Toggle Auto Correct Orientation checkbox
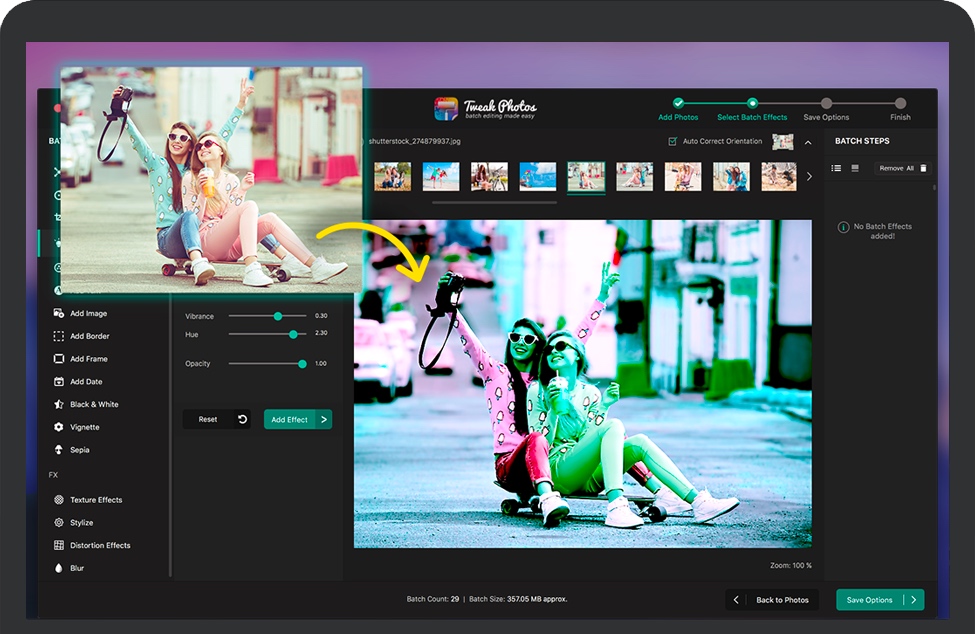The height and width of the screenshot is (634, 975). click(x=672, y=142)
